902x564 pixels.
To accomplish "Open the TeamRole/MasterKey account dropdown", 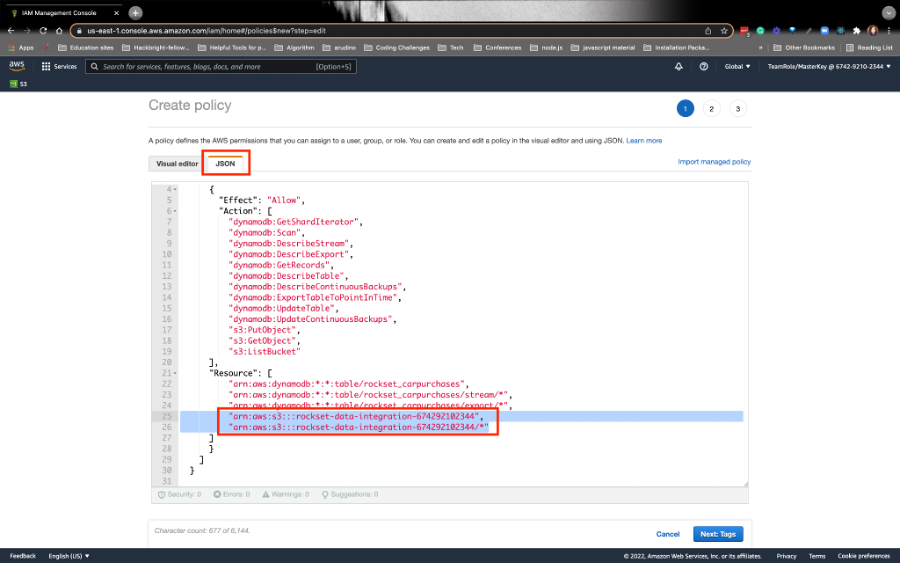I will coord(829,67).
